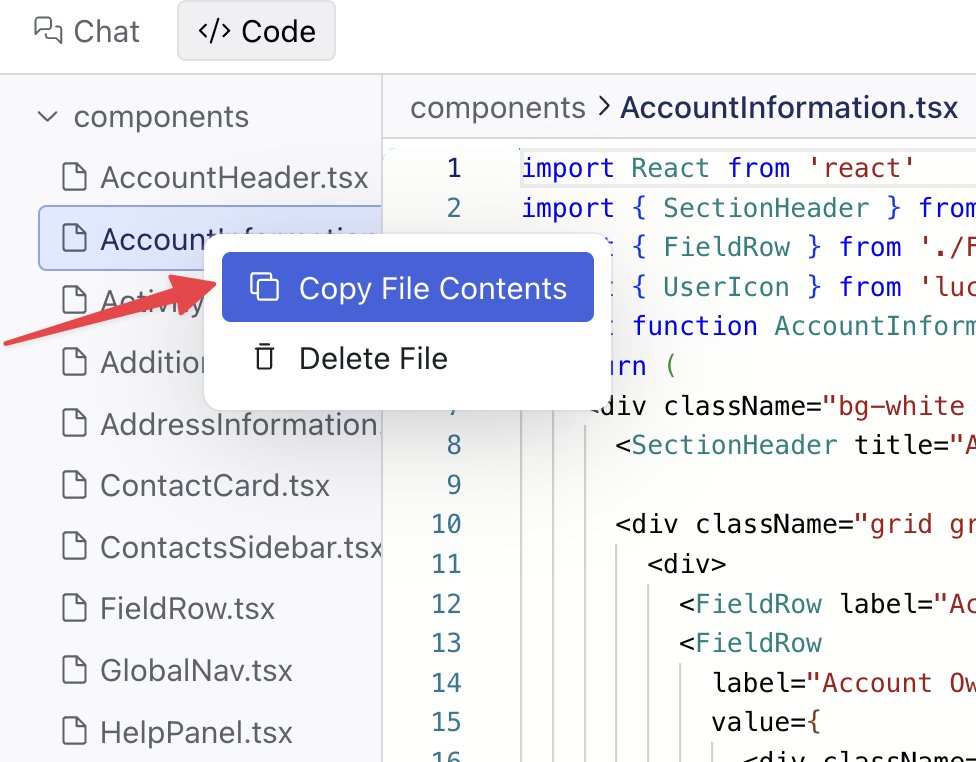This screenshot has width=976, height=762.
Task: Click the </> Code icon
Action: pos(214,31)
